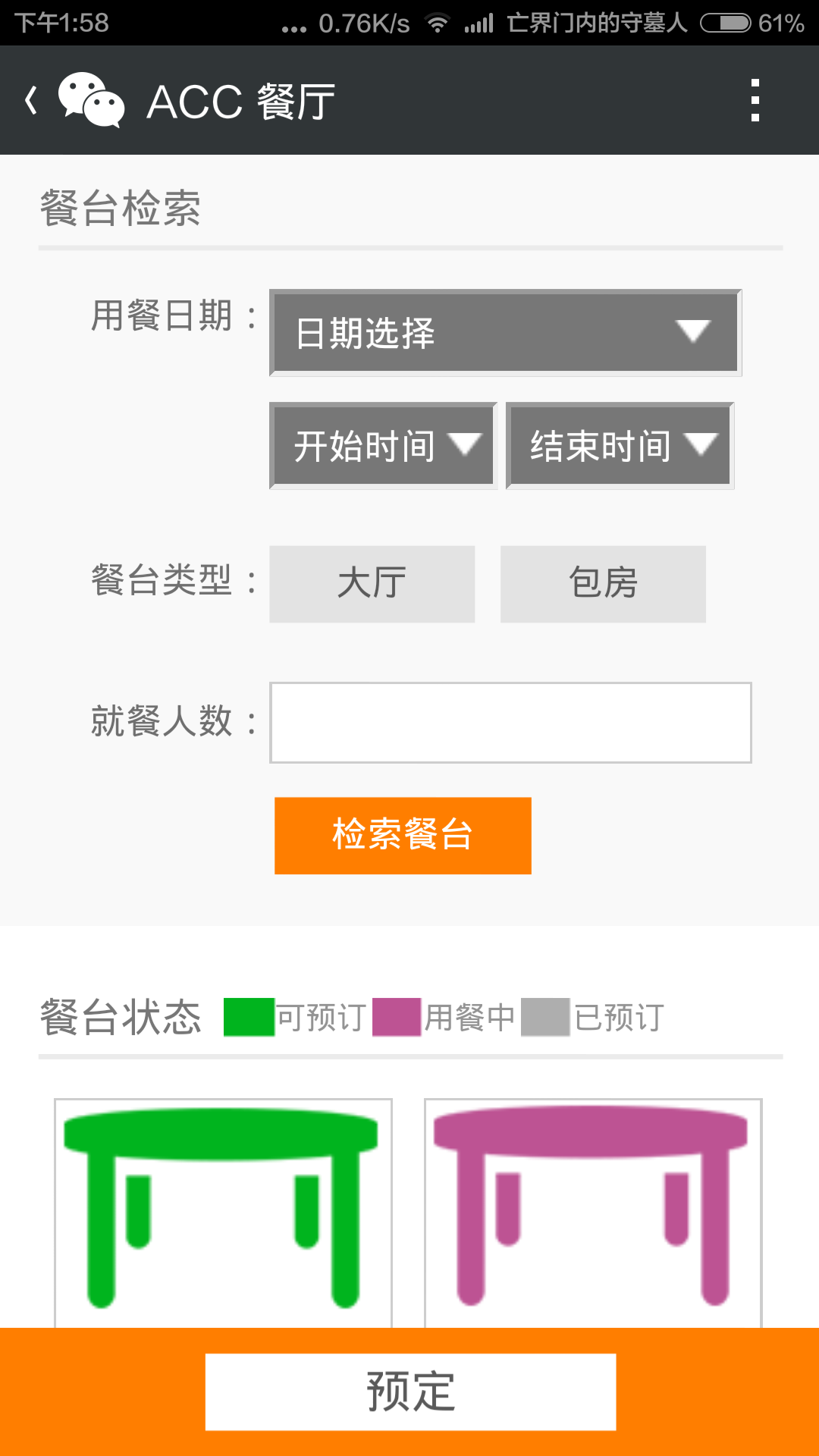Tap the Wi-Fi status icon
This screenshot has height=1456, width=819.
pyautogui.click(x=438, y=24)
